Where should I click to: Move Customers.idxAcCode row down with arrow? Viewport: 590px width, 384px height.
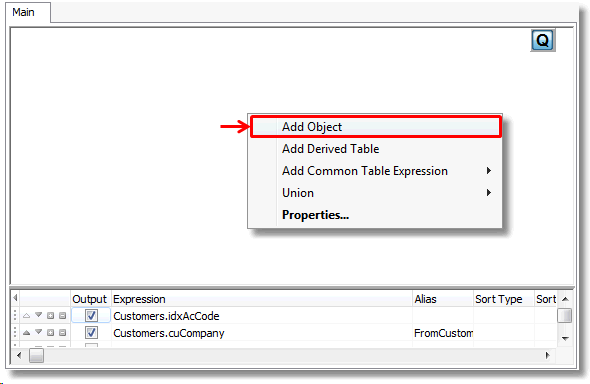[38, 315]
